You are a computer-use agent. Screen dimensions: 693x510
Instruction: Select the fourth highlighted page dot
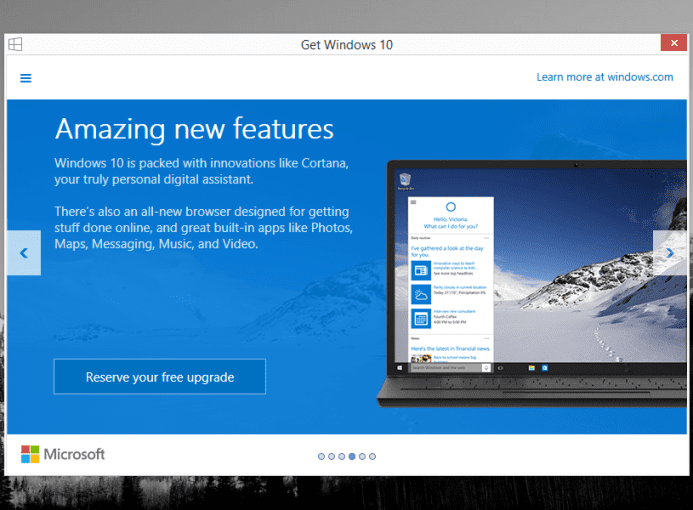tap(352, 457)
